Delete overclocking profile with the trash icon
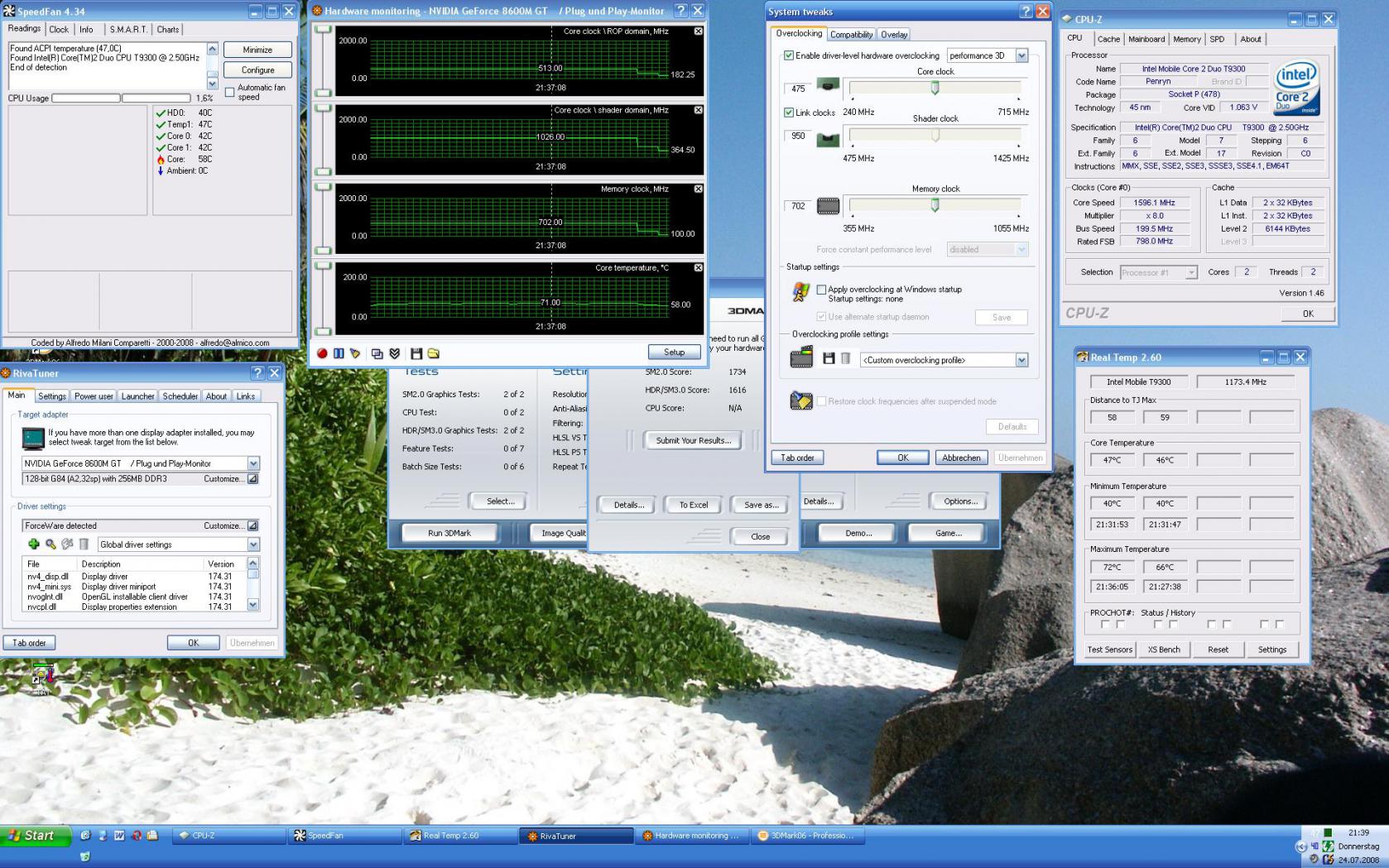The image size is (1389, 868). point(845,358)
